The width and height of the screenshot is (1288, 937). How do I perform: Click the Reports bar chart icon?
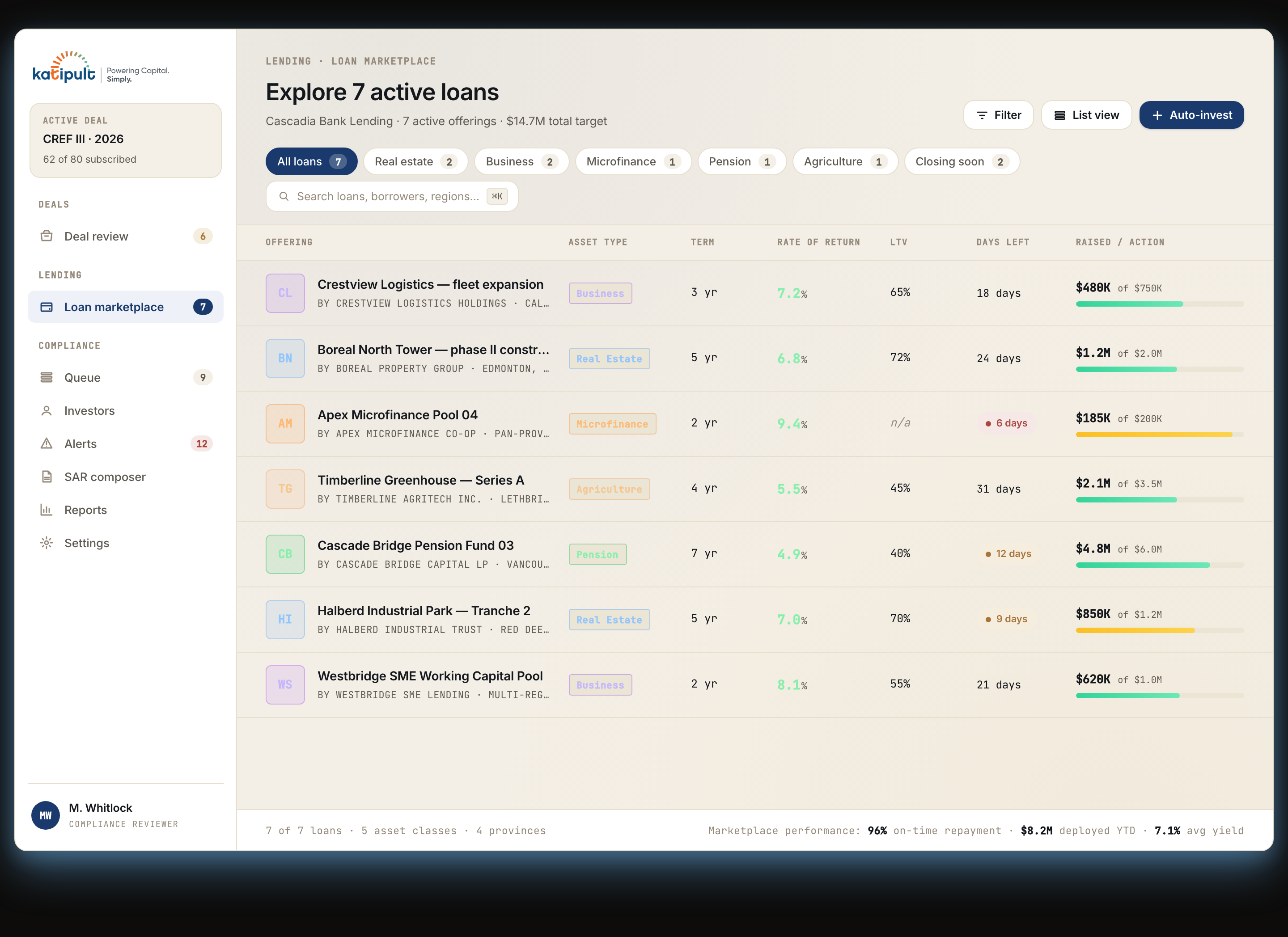(x=47, y=510)
